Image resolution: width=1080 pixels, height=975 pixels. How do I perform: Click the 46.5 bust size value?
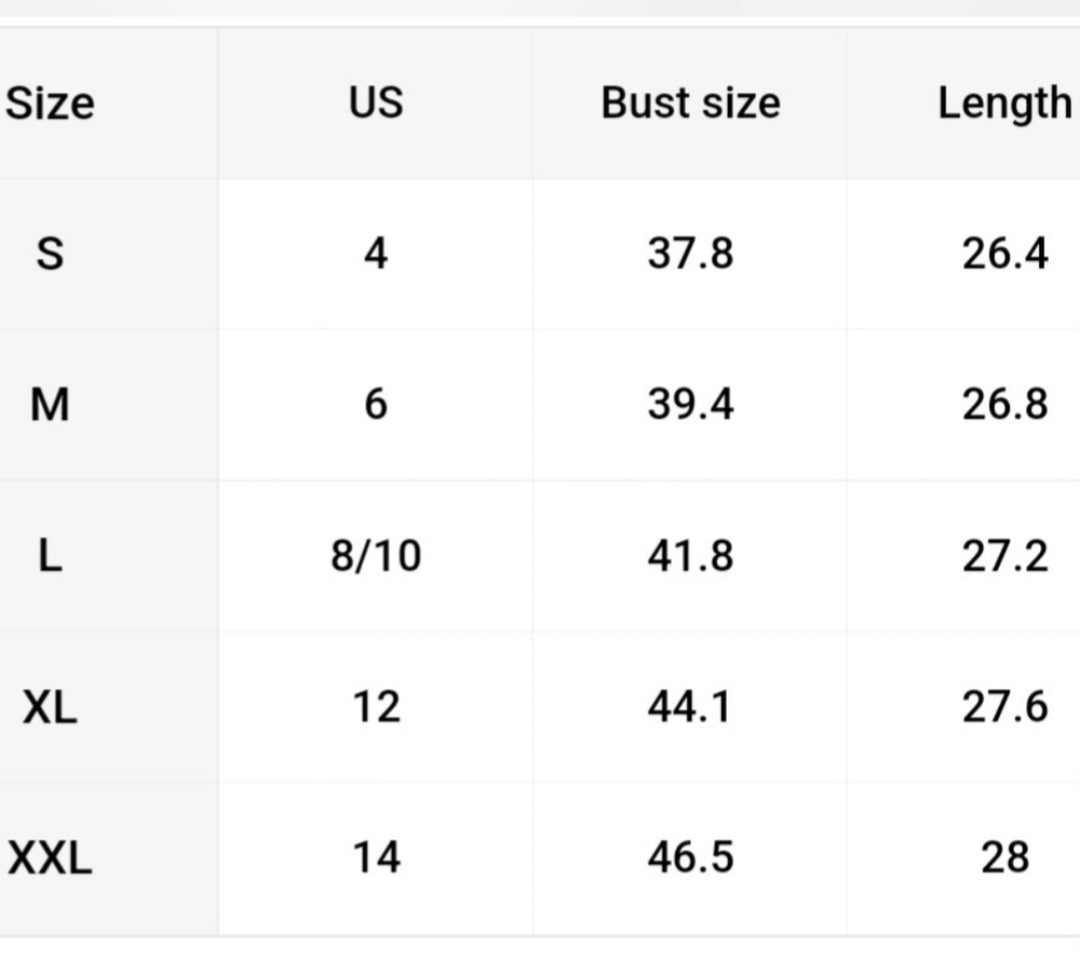(x=690, y=858)
